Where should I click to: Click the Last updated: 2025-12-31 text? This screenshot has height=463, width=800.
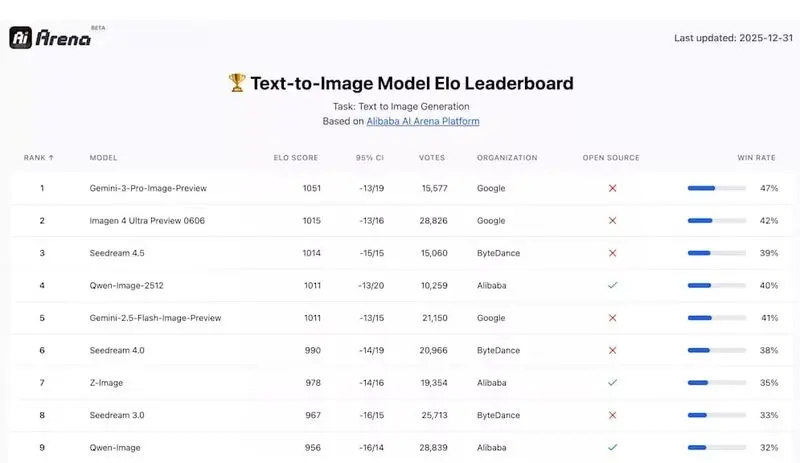click(734, 38)
